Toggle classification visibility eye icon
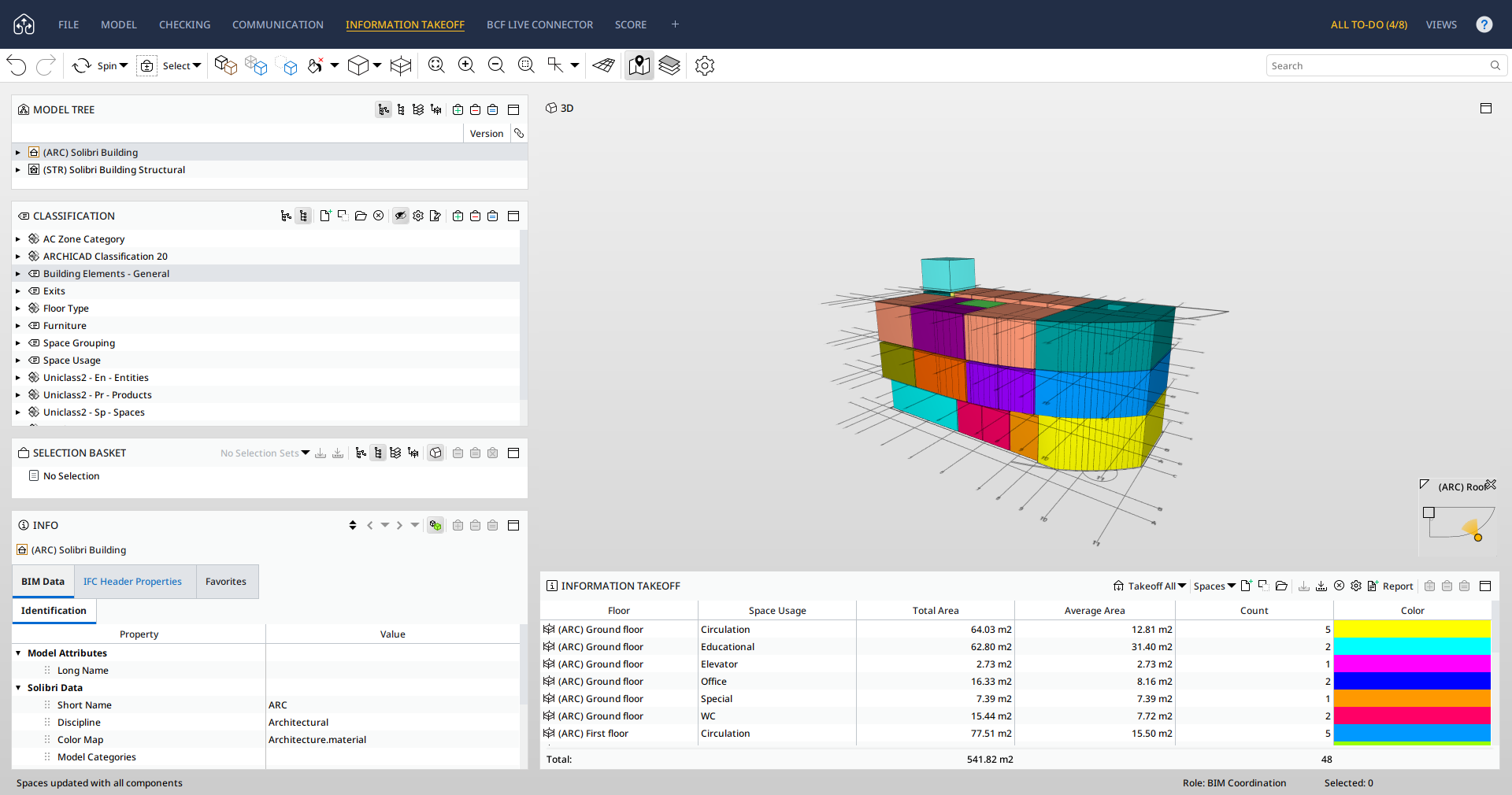 point(401,216)
